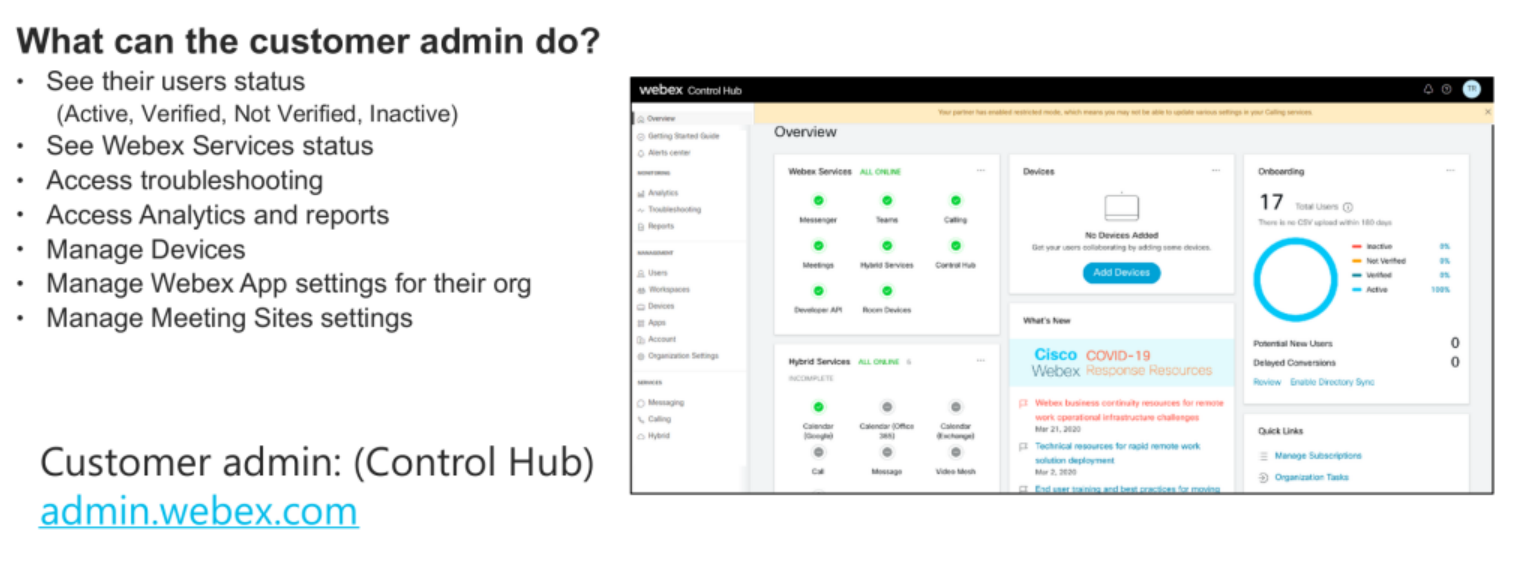The image size is (1534, 585).
Task: Click the Room Devices status icon
Action: click(886, 291)
